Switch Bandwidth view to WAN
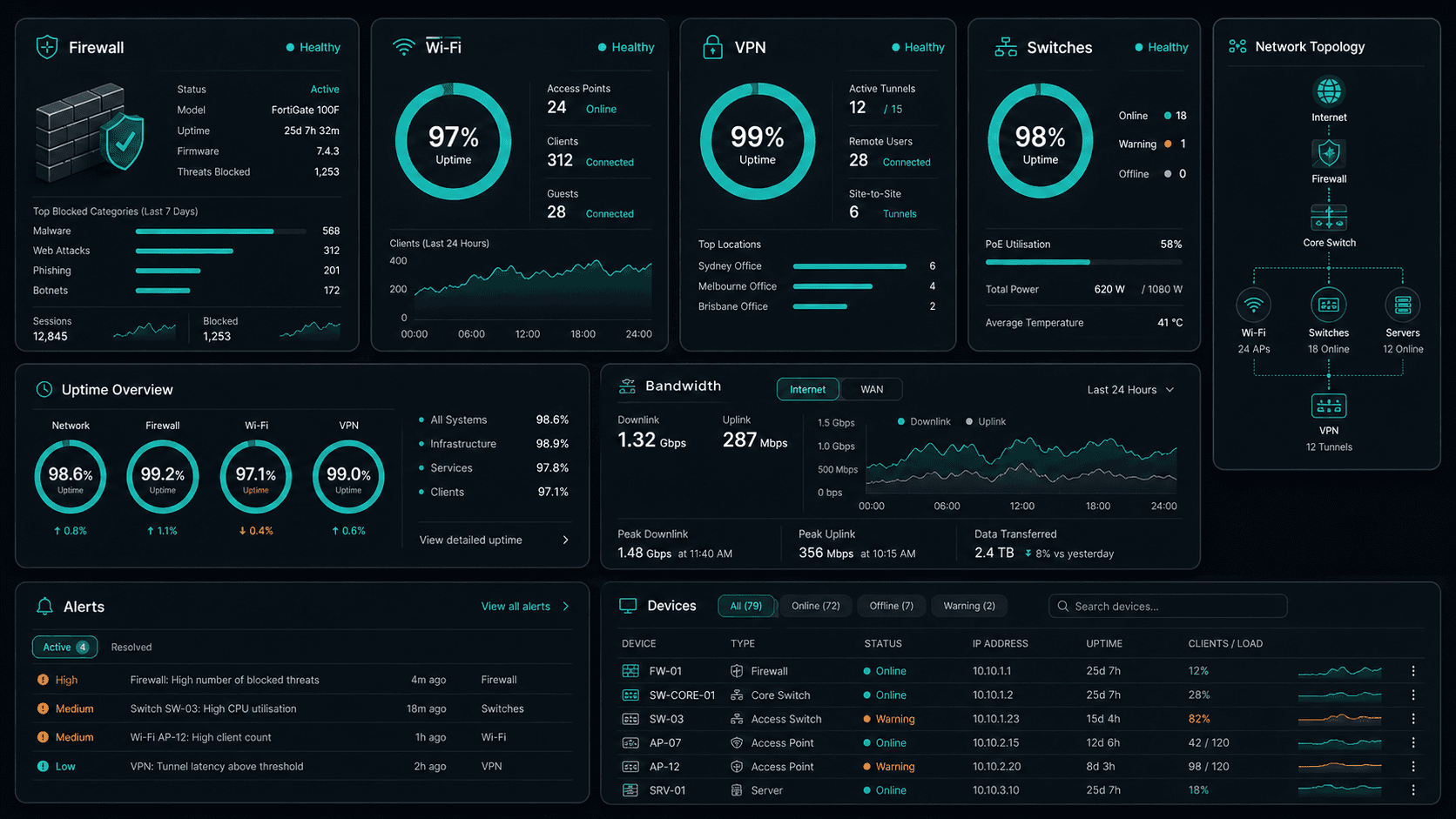 (x=872, y=389)
